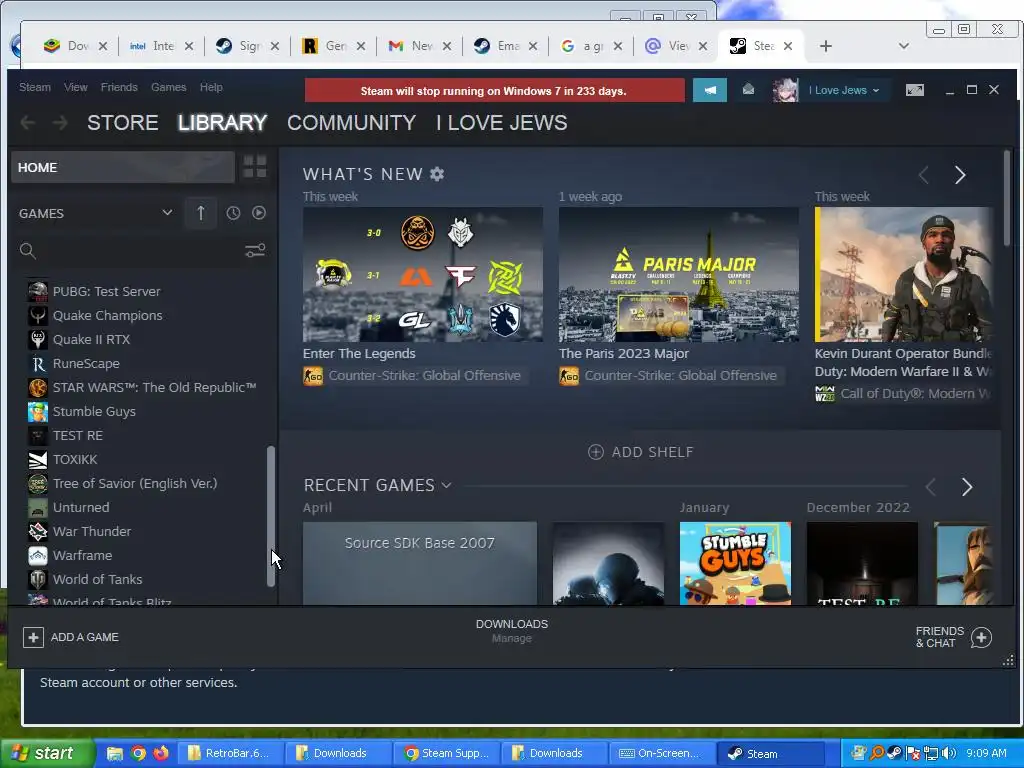This screenshot has width=1024, height=768.
Task: Select PUBG: Test Server game icon
Action: [38, 291]
